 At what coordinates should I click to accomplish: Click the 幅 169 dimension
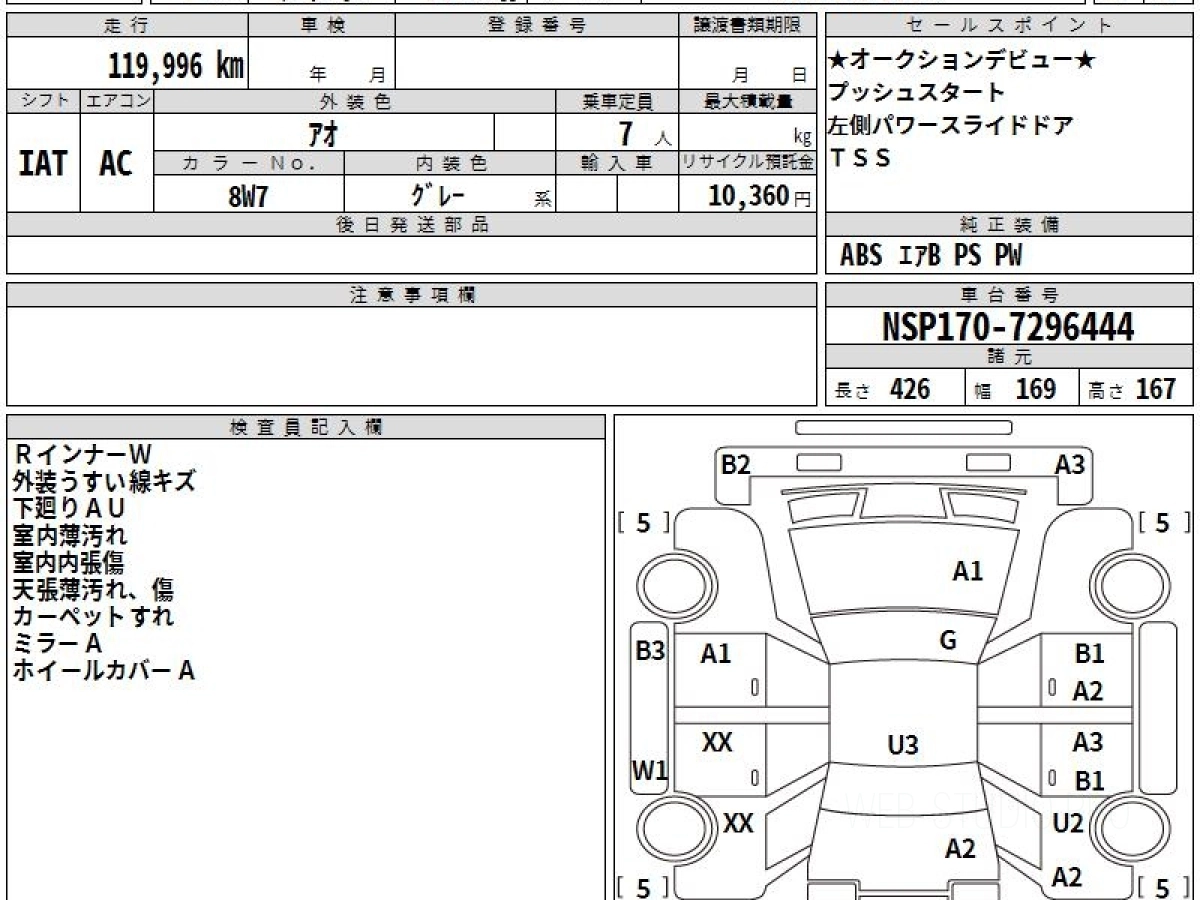[x=1015, y=389]
